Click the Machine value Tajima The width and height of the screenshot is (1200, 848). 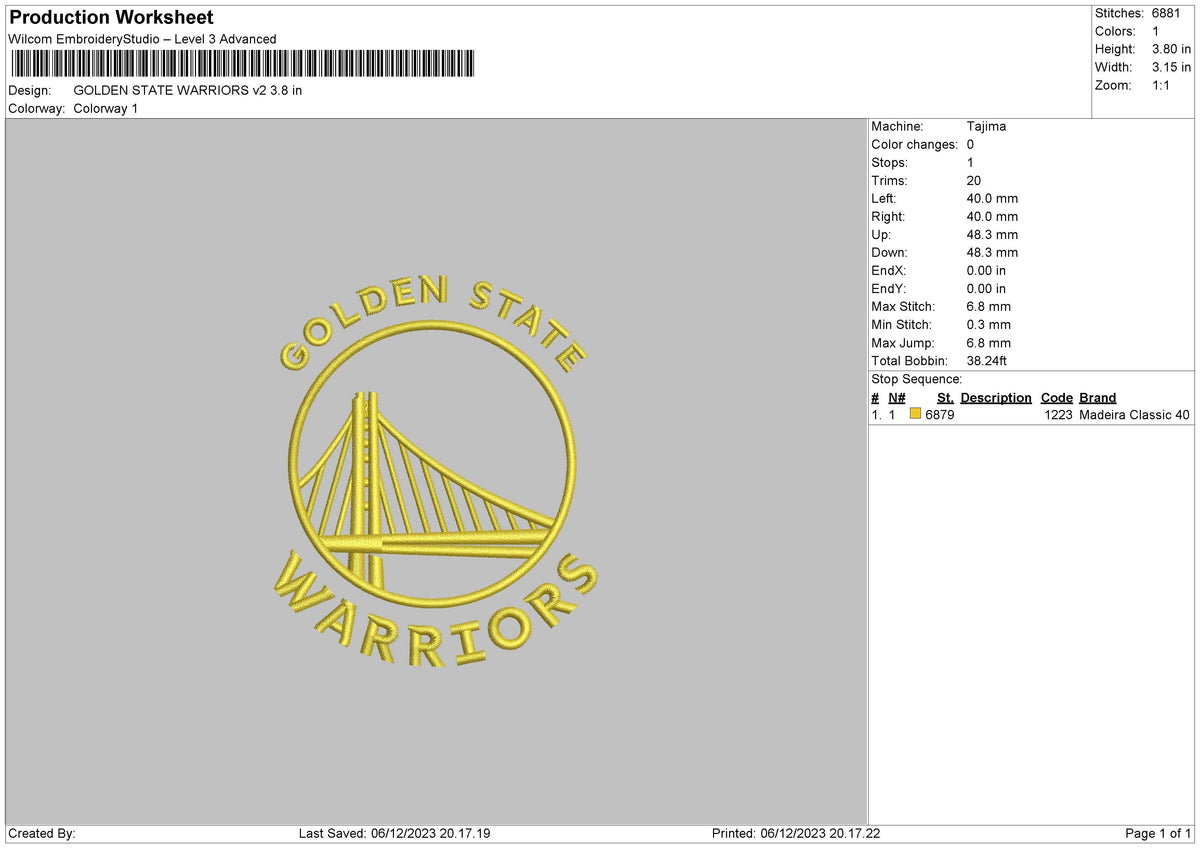[986, 126]
